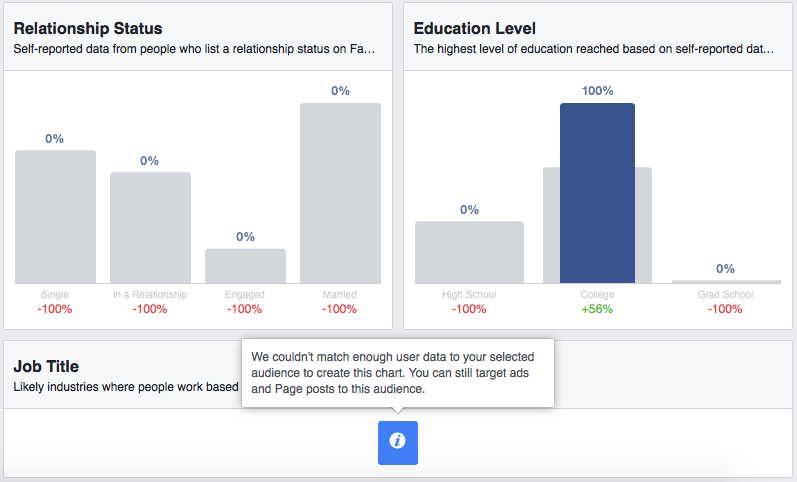Click the dark blue College bar
Screen dimensions: 797x482
pos(597,193)
